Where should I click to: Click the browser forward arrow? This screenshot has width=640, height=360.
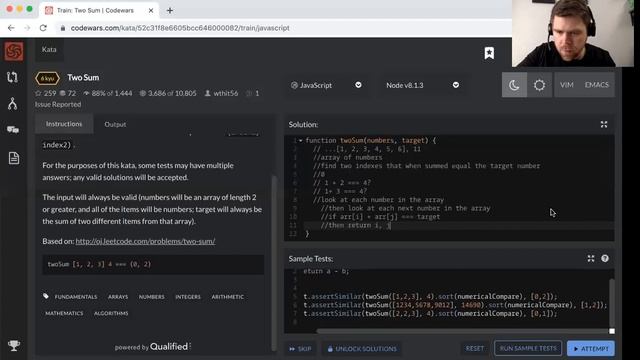pyautogui.click(x=27, y=28)
